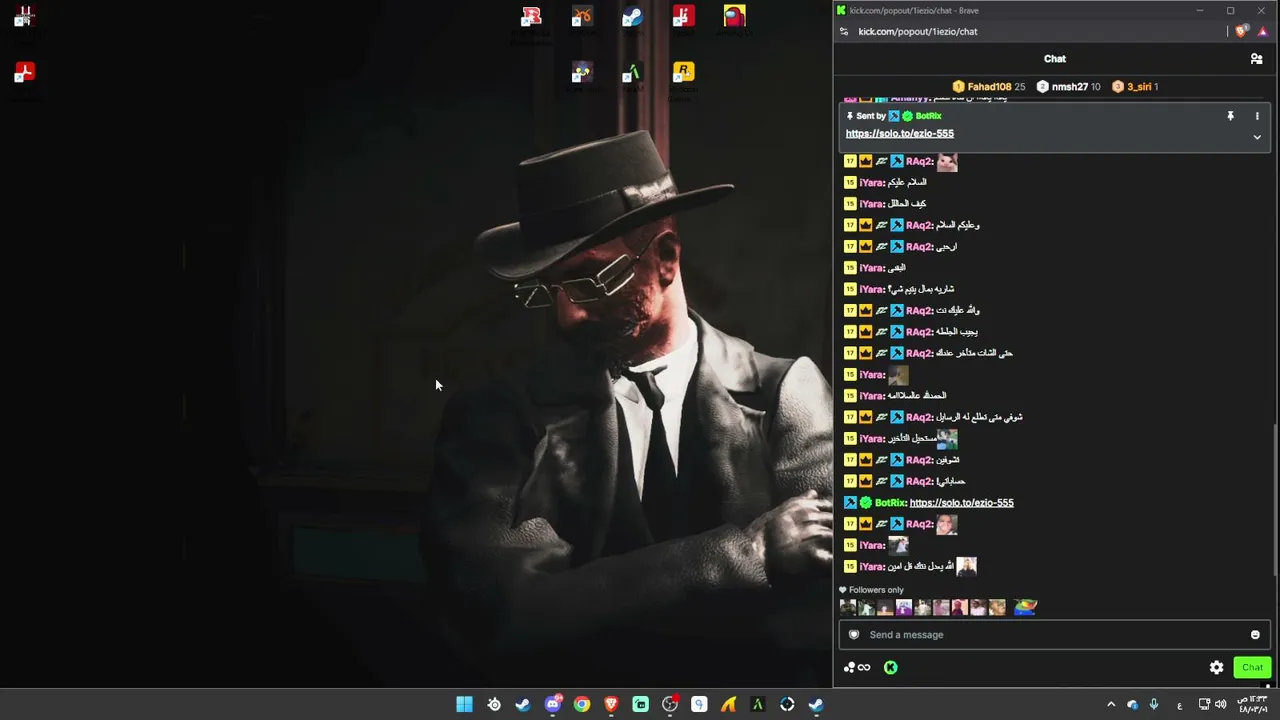Image resolution: width=1280 pixels, height=720 pixels.
Task: Click the shield icon in message box
Action: coord(854,635)
